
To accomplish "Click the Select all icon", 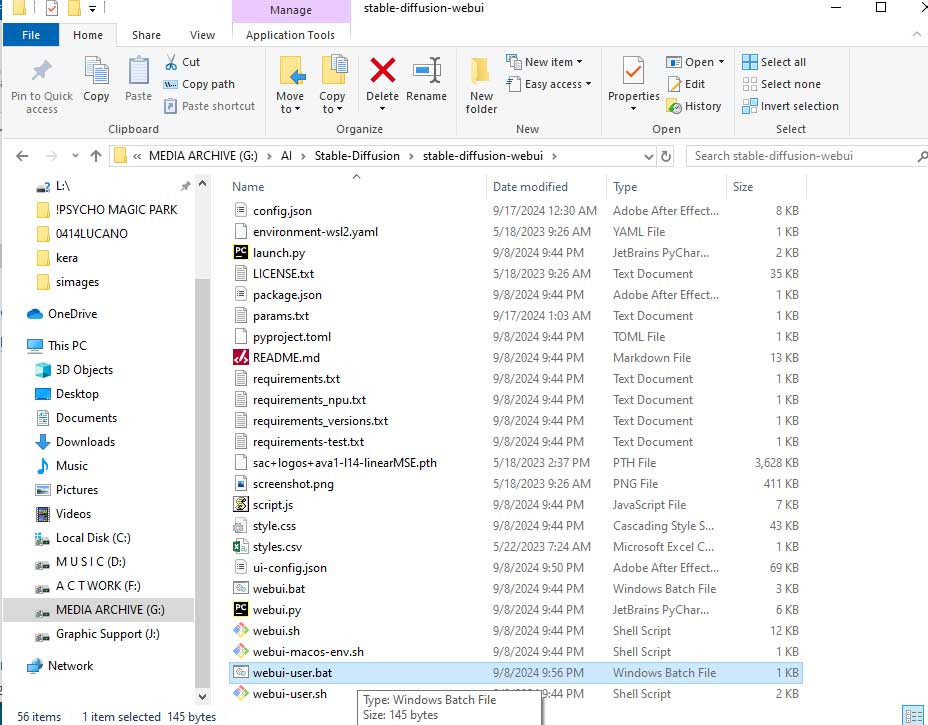I will tap(749, 62).
